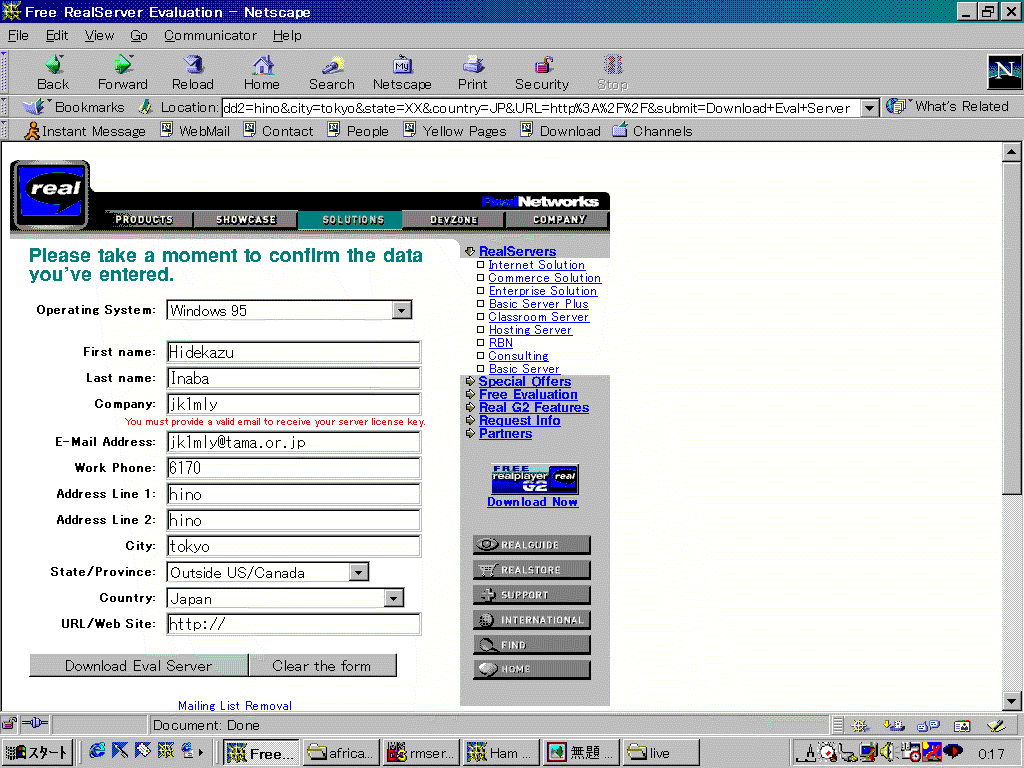Click the status bar security lock icon
1024x768 pixels.
pyautogui.click(x=9, y=724)
